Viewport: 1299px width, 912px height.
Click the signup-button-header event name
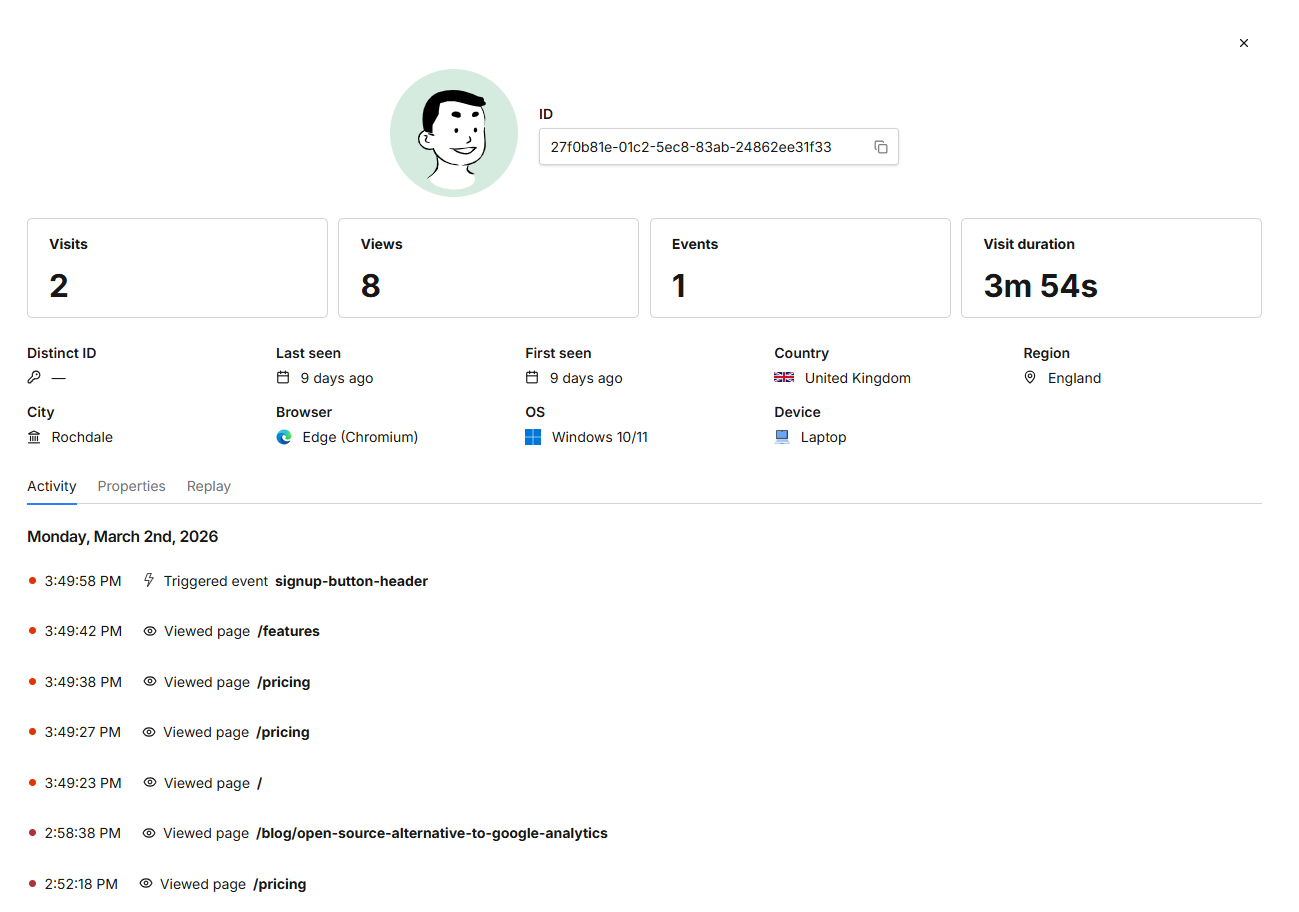[351, 581]
